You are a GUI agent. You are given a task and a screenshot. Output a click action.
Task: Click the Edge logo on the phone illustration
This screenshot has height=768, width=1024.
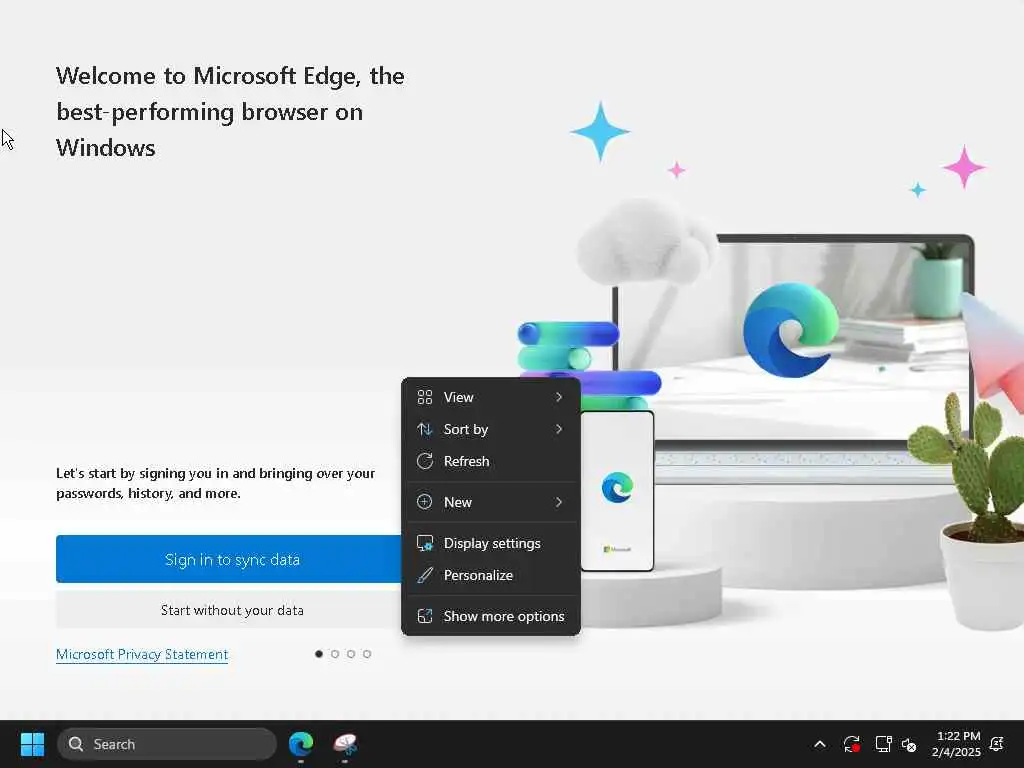617,487
